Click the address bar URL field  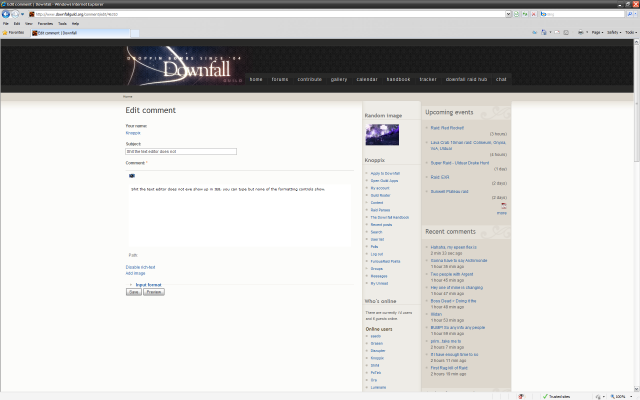(x=269, y=14)
